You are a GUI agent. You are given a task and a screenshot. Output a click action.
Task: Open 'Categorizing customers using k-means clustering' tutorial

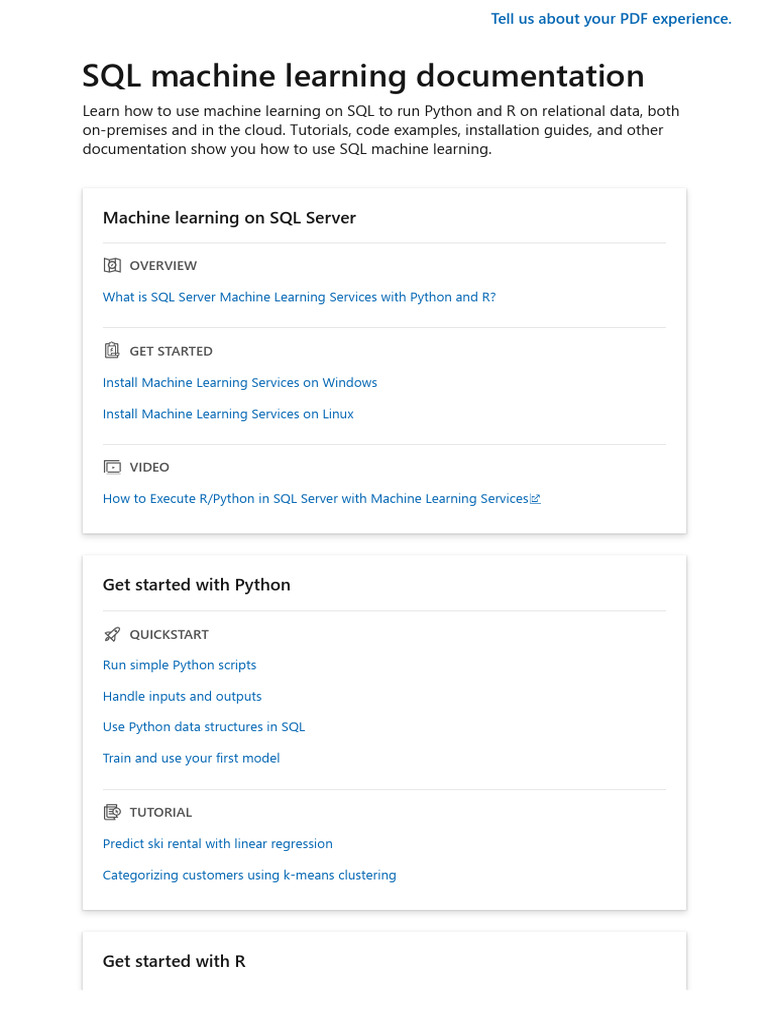(x=249, y=875)
